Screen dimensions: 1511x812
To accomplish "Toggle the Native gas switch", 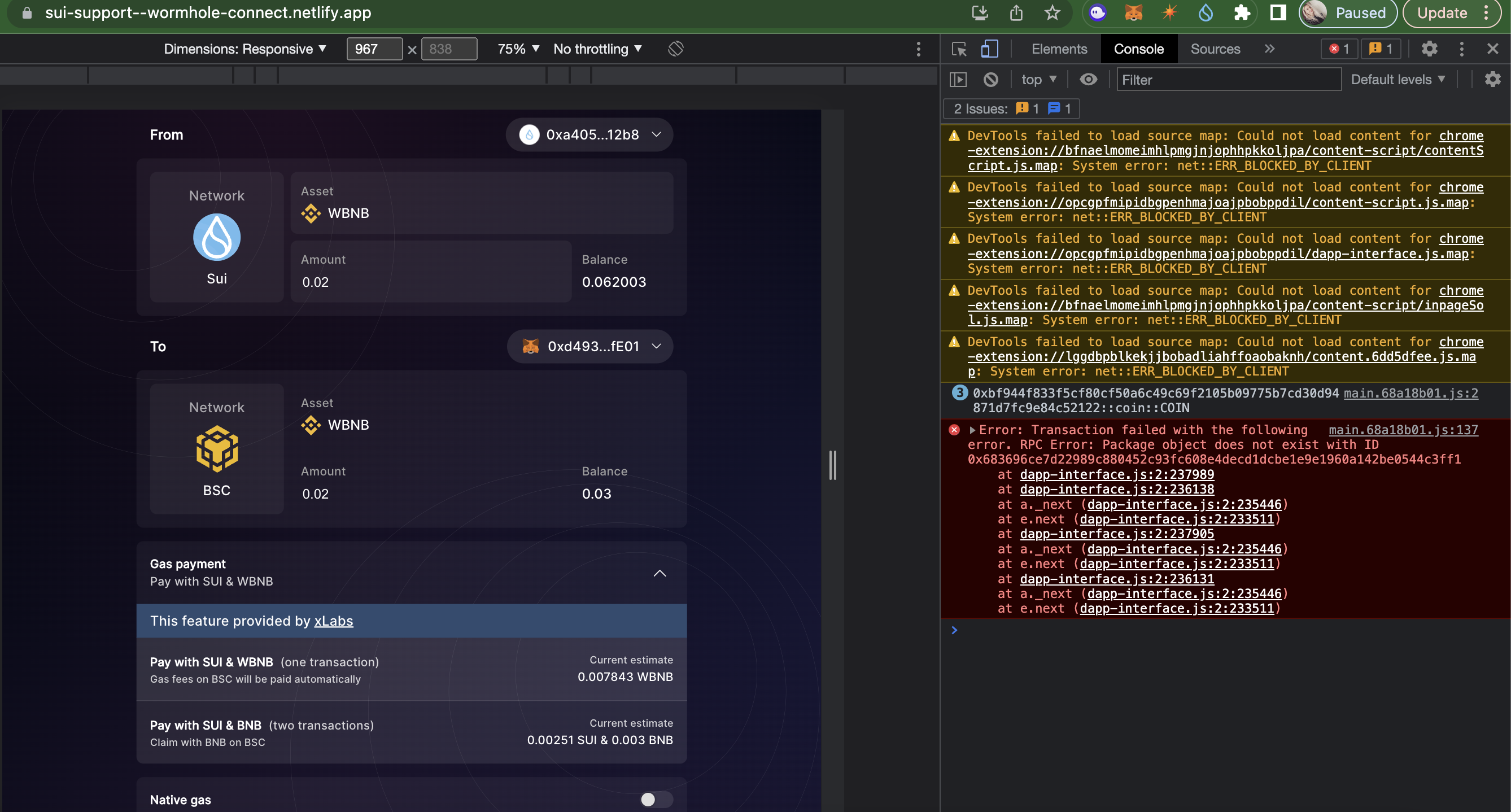I will (x=656, y=799).
